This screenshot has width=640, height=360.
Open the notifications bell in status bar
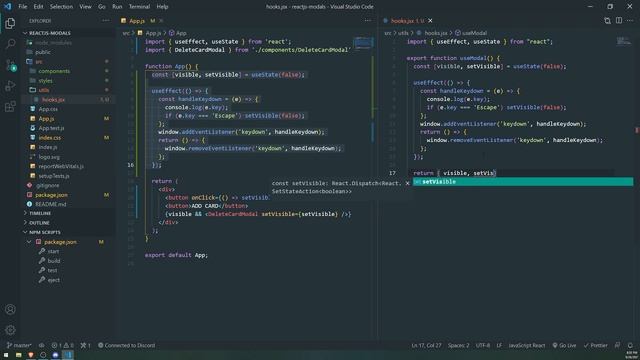[x=630, y=345]
